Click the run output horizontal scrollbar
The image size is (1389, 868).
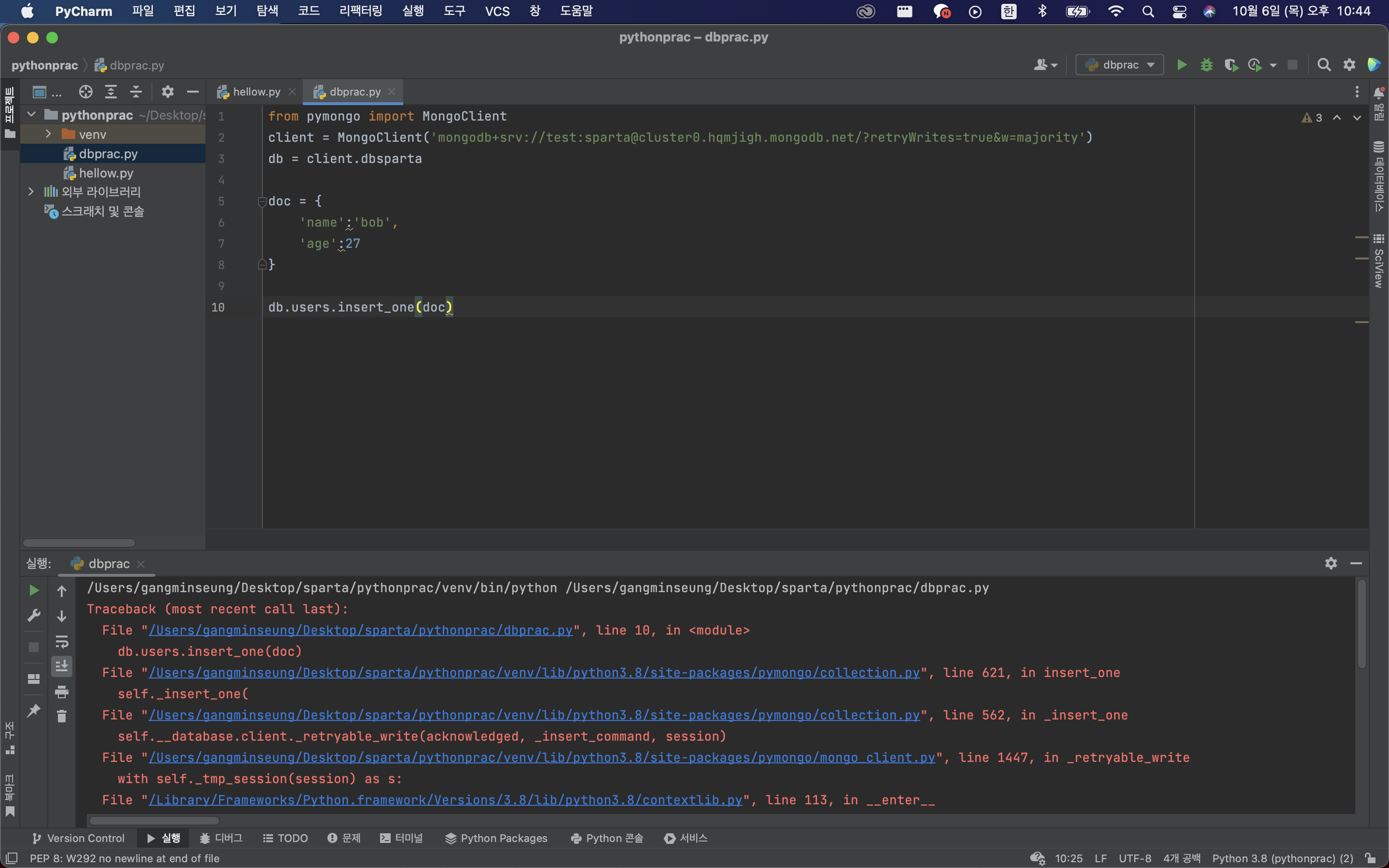tap(154, 820)
